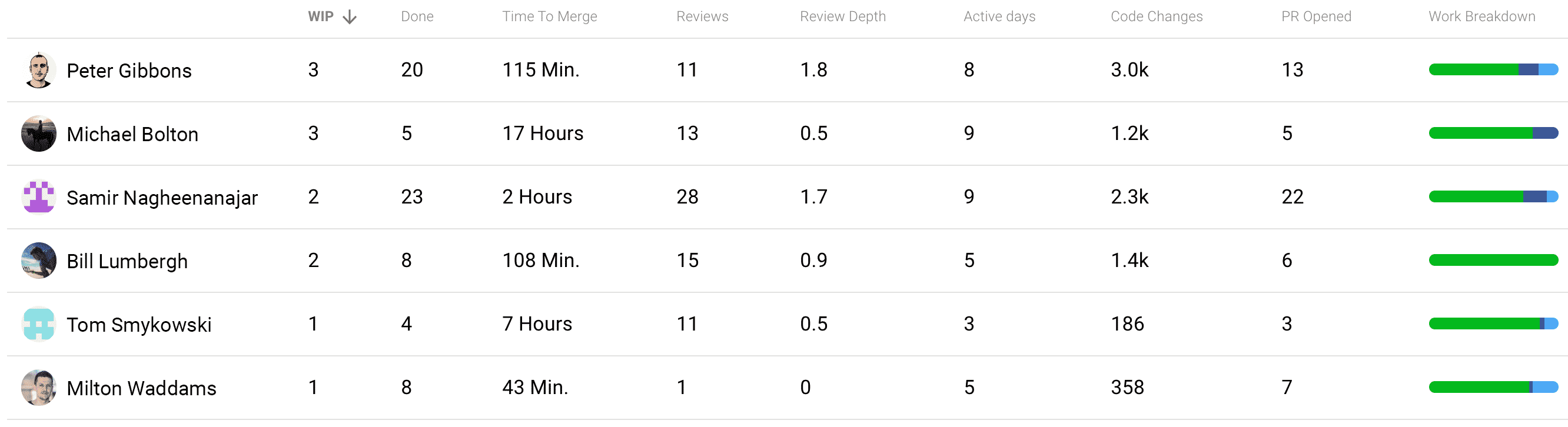This screenshot has width=1568, height=427.
Task: Open the Samir Nagheenanajar name link
Action: point(162,198)
